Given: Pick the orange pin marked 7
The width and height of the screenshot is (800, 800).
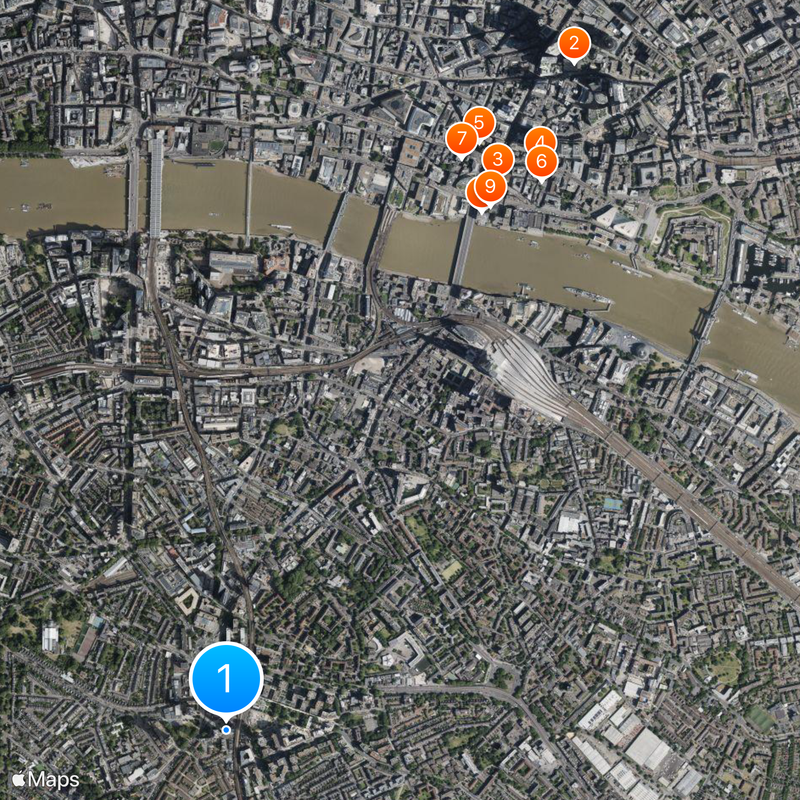Looking at the screenshot, I should (462, 140).
